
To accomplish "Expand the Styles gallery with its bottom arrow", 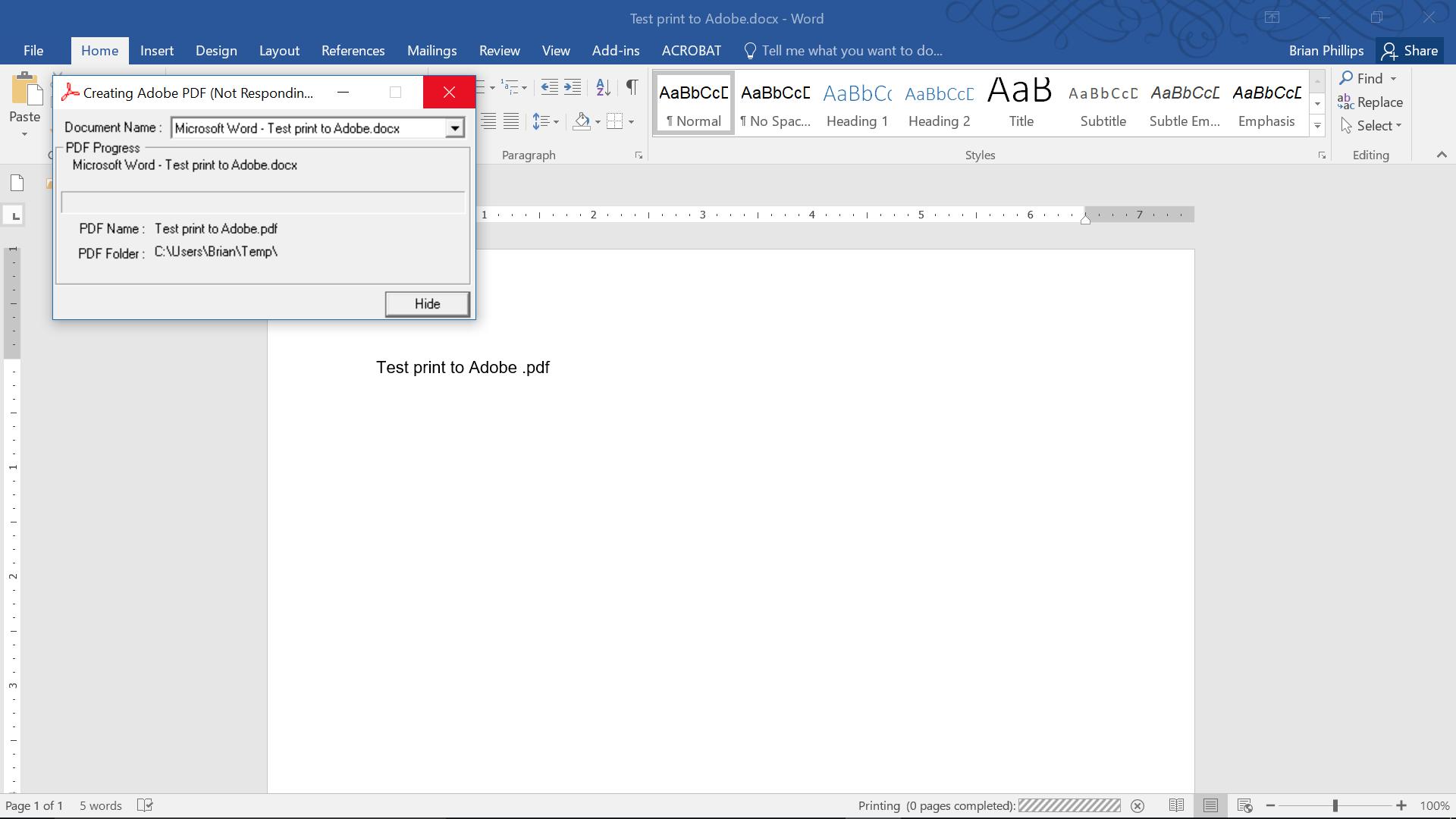I will (1317, 127).
